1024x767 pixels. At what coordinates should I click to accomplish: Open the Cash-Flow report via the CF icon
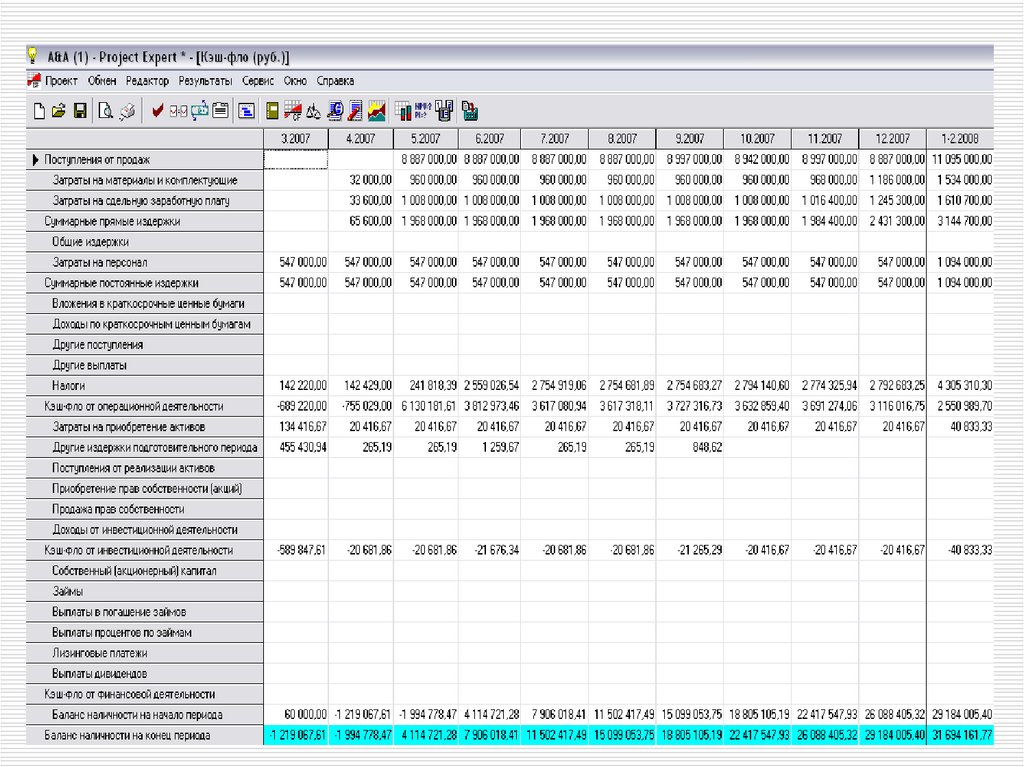[293, 111]
